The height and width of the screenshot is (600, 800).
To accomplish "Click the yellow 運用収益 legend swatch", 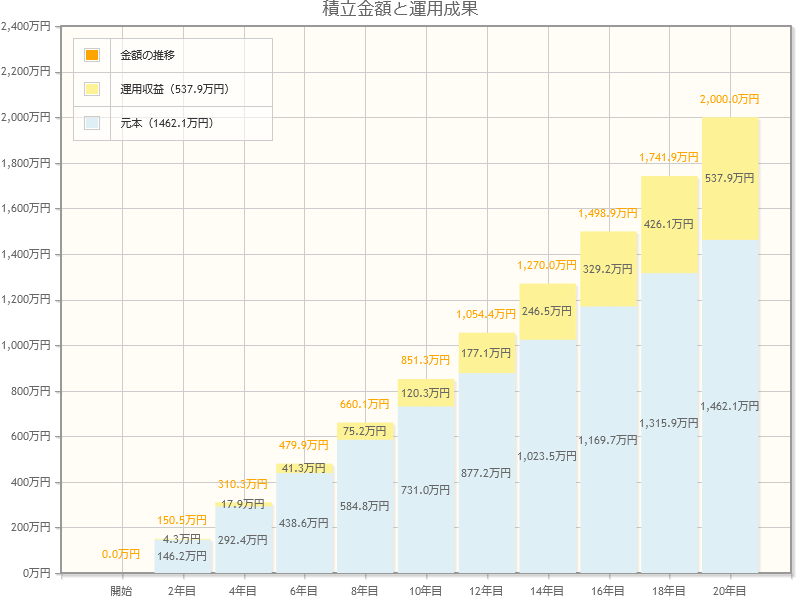I will click(x=92, y=89).
